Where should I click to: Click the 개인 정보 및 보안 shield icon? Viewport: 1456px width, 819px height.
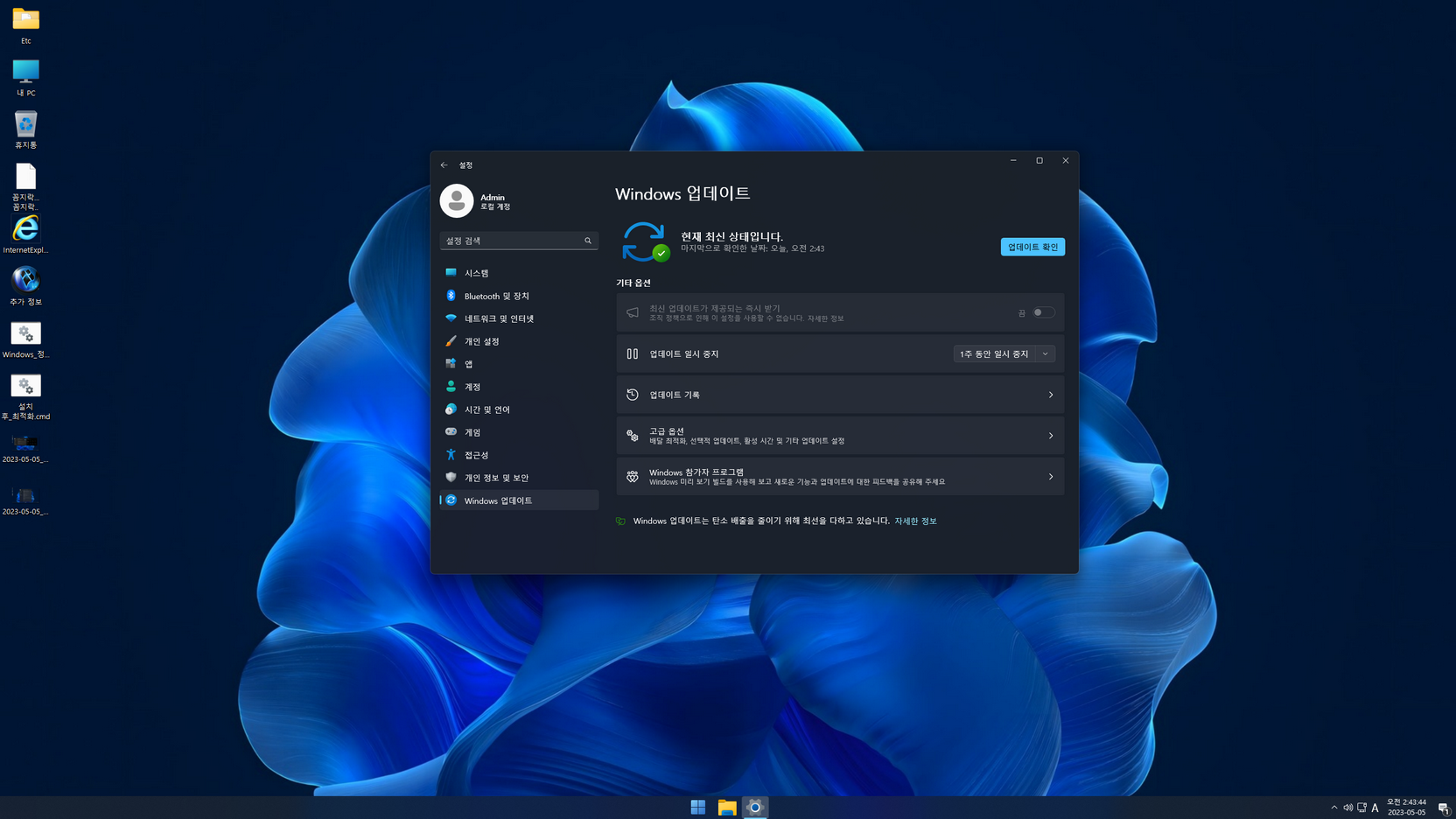tap(451, 478)
